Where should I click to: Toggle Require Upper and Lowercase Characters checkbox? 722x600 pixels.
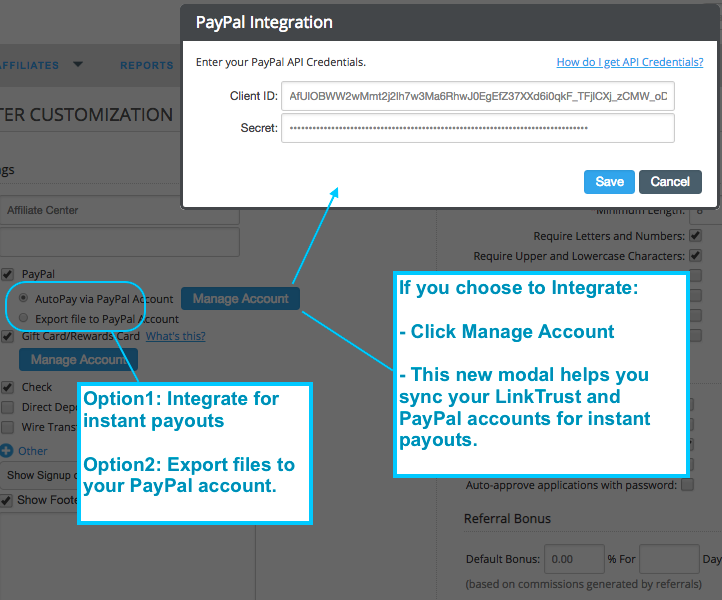[695, 256]
